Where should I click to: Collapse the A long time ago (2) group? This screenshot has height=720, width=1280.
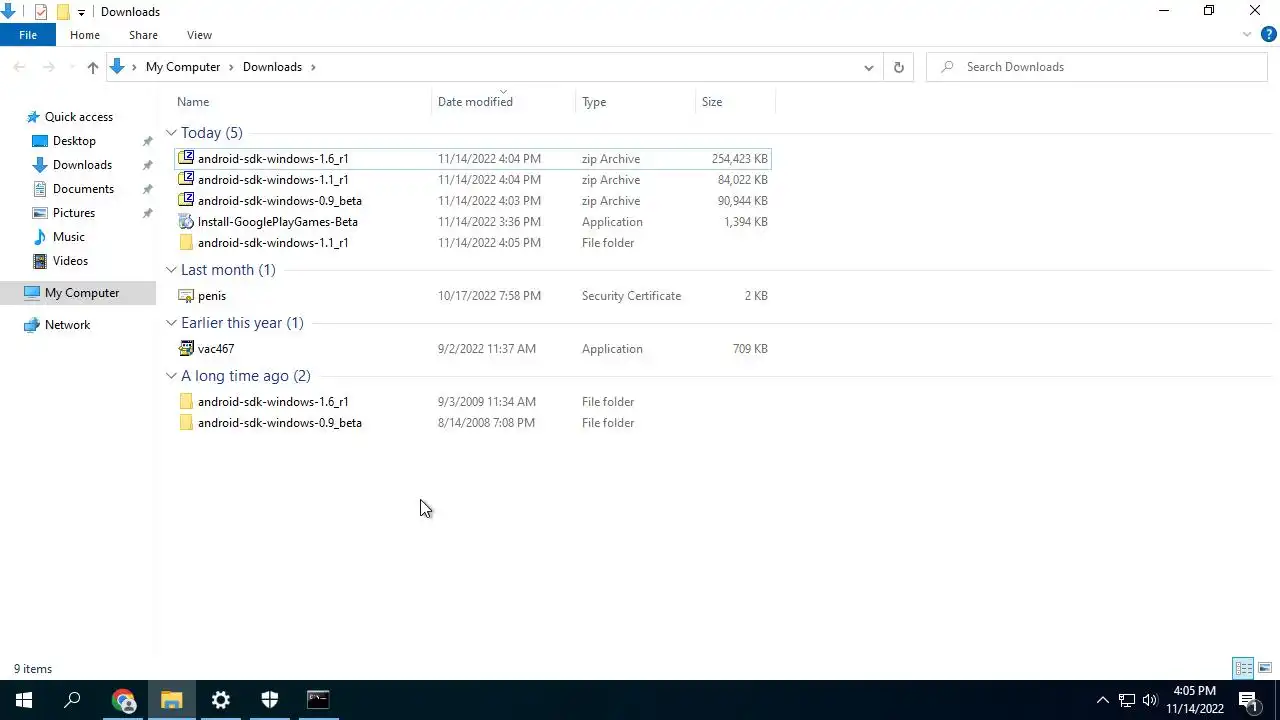[x=171, y=376]
